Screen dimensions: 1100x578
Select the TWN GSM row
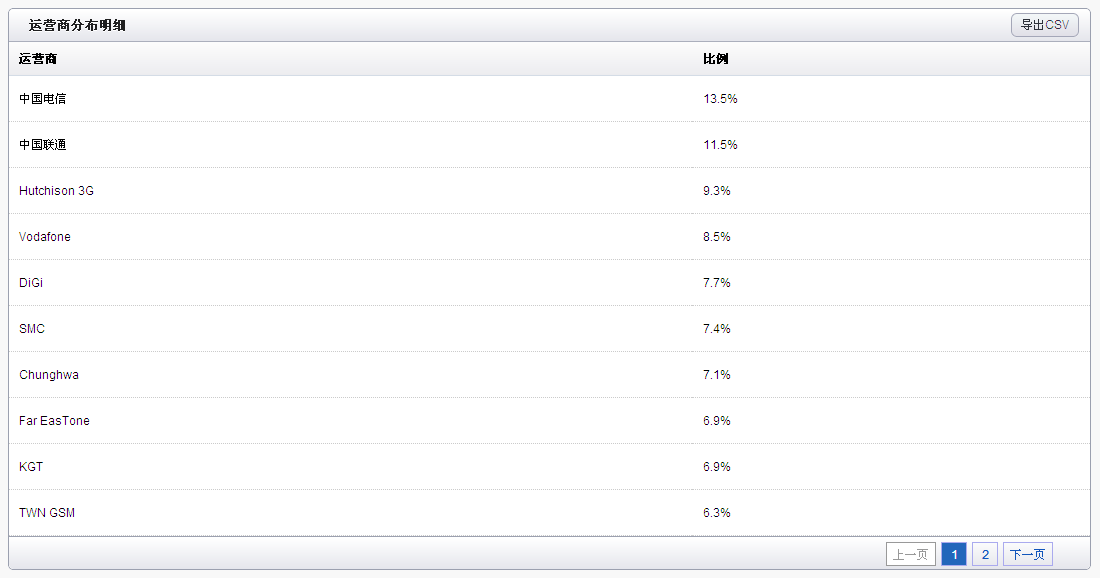(x=47, y=513)
